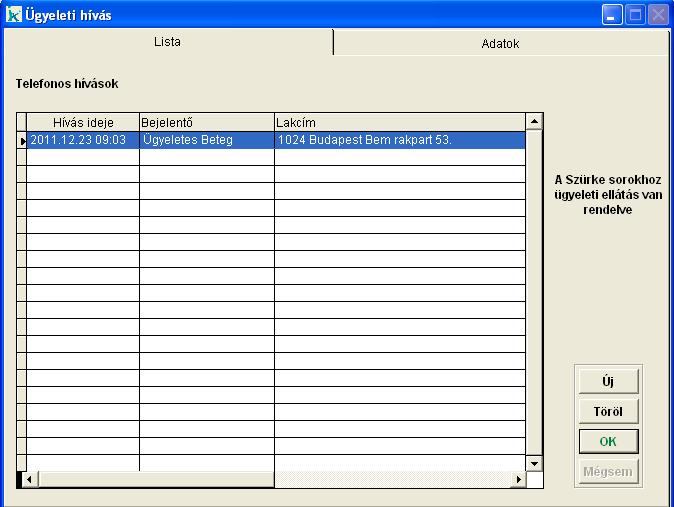Click the 1024 Budapest Bem rakpart address cell
Image resolution: width=674 pixels, height=507 pixels.
pyautogui.click(x=399, y=140)
